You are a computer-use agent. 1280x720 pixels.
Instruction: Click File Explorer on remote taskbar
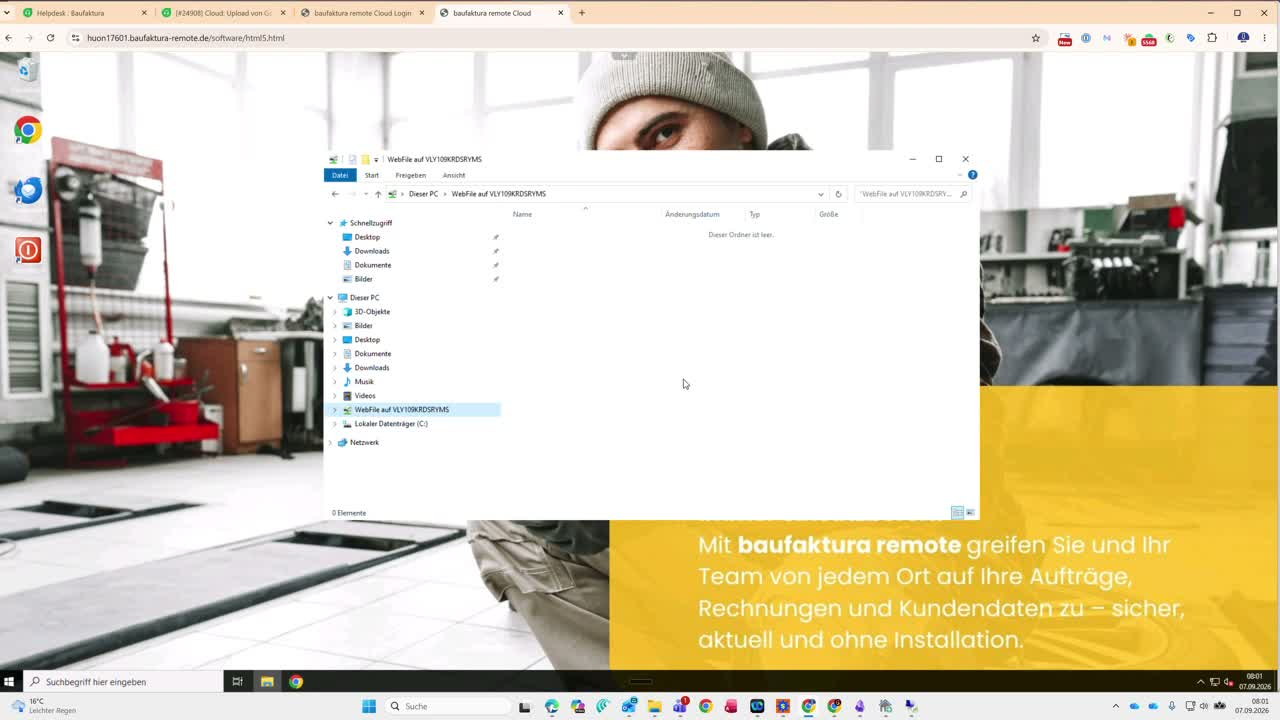[267, 682]
